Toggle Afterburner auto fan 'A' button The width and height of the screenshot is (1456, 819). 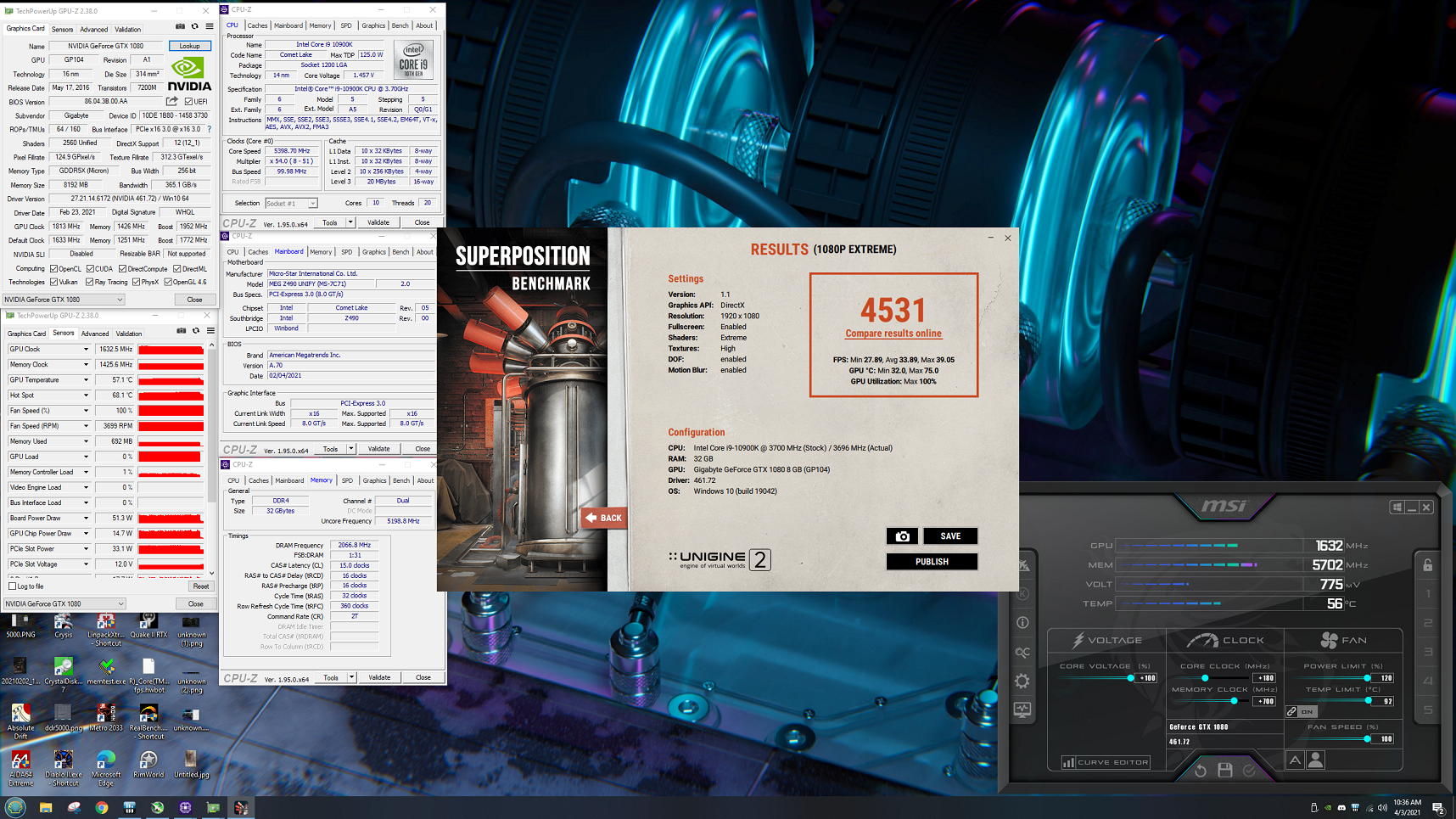(1295, 760)
